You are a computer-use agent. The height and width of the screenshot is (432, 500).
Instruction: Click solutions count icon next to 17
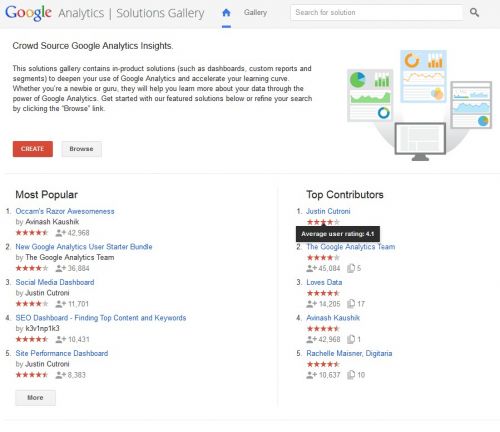coord(351,304)
